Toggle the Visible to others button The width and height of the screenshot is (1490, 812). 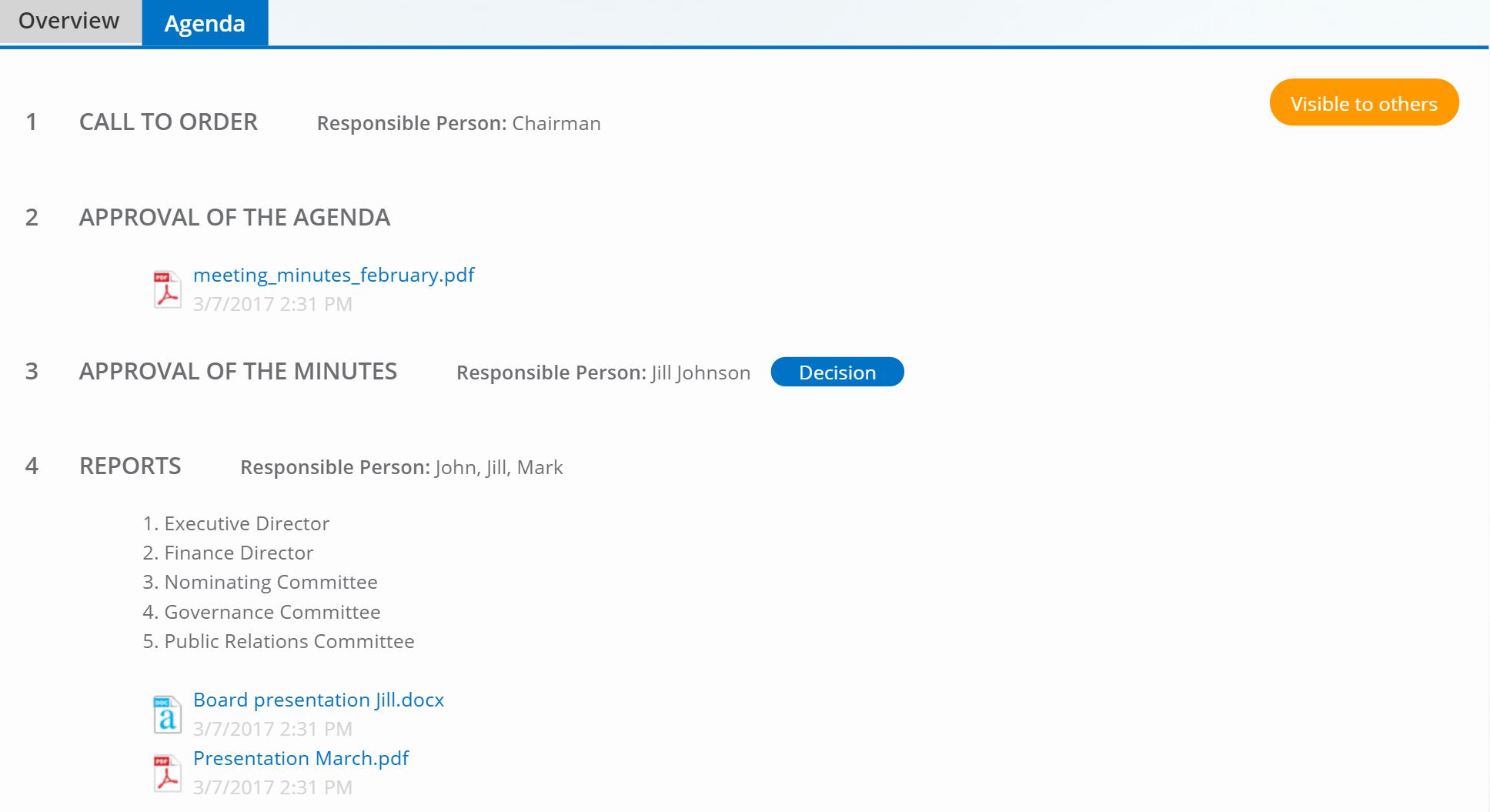tap(1363, 103)
